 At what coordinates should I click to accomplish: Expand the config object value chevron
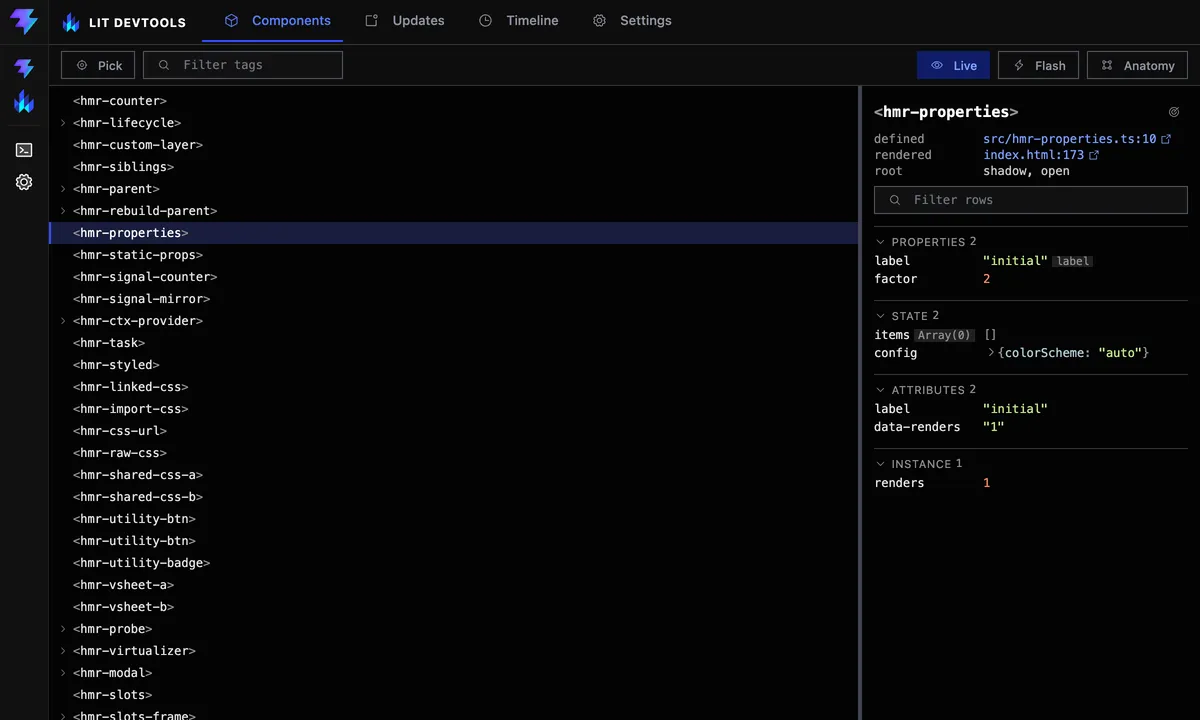[992, 353]
